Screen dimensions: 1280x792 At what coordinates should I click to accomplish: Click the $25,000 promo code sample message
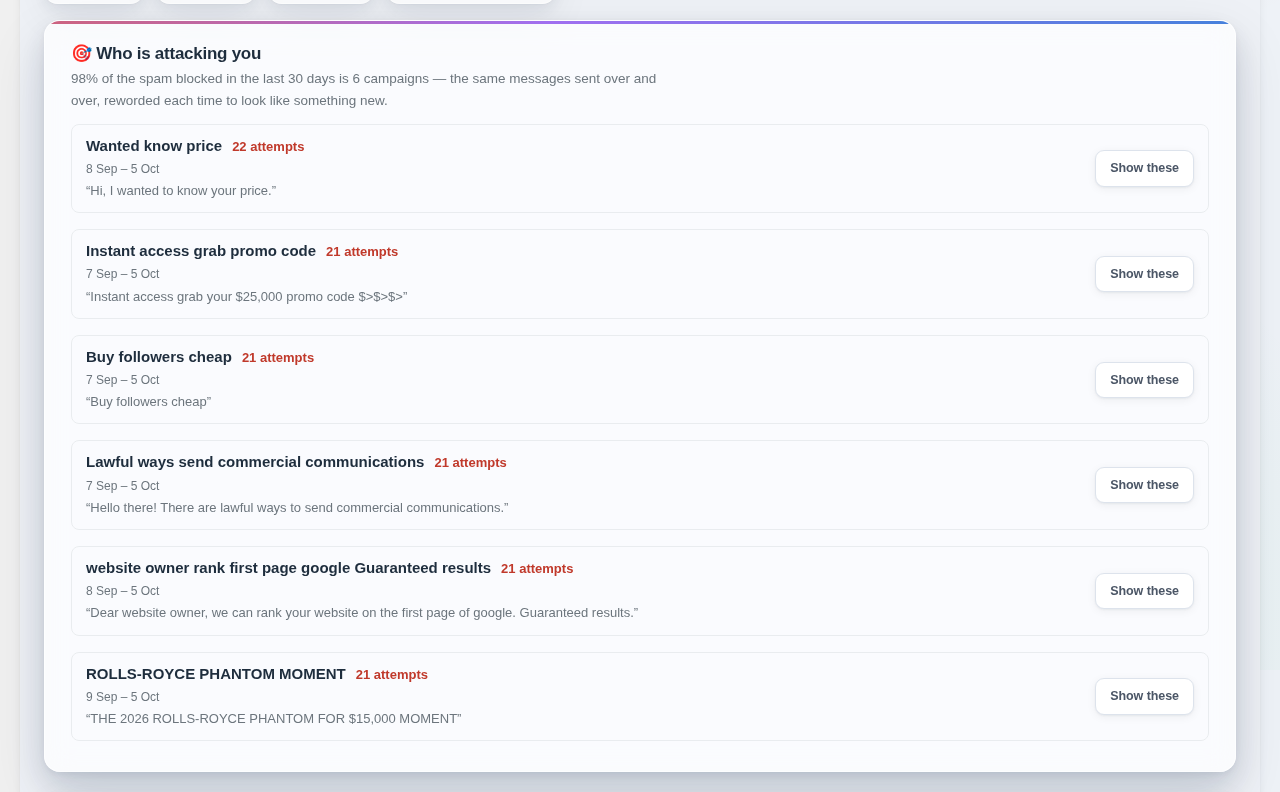pyautogui.click(x=246, y=297)
